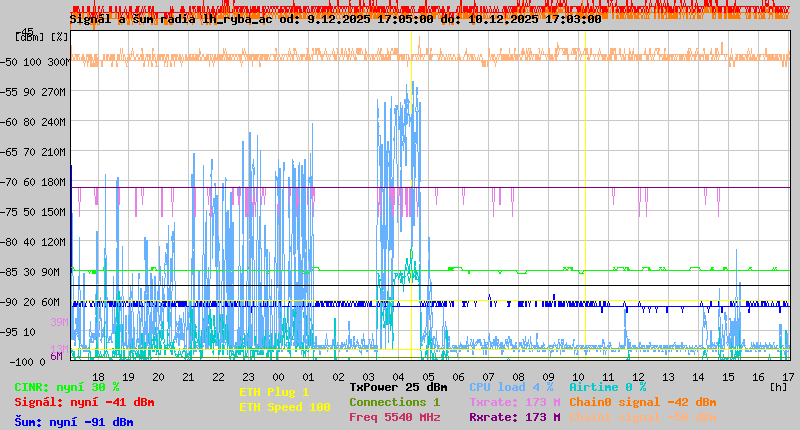The width and height of the screenshot is (800, 430).
Task: Select the red Signál legend entry
Action: pyautogui.click(x=84, y=402)
